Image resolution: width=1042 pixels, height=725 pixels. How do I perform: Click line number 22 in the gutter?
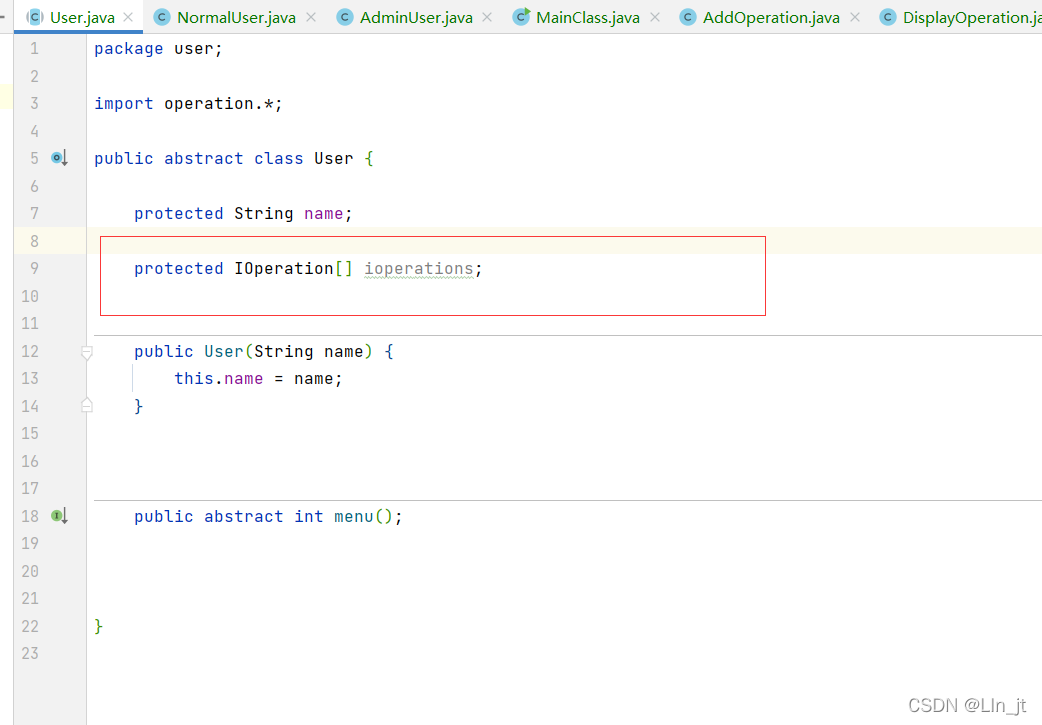click(30, 626)
